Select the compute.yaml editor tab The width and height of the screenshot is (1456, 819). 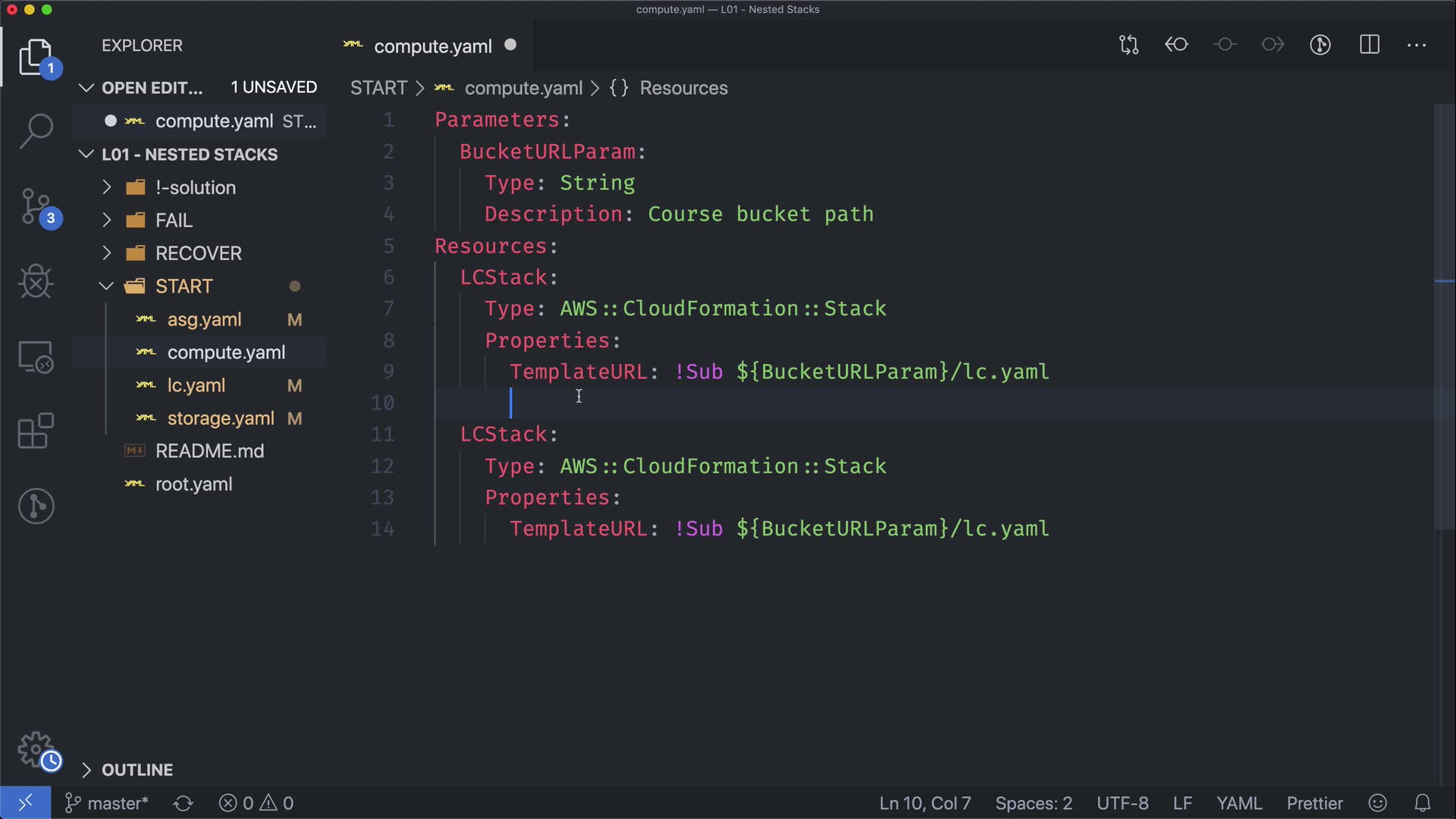[432, 46]
